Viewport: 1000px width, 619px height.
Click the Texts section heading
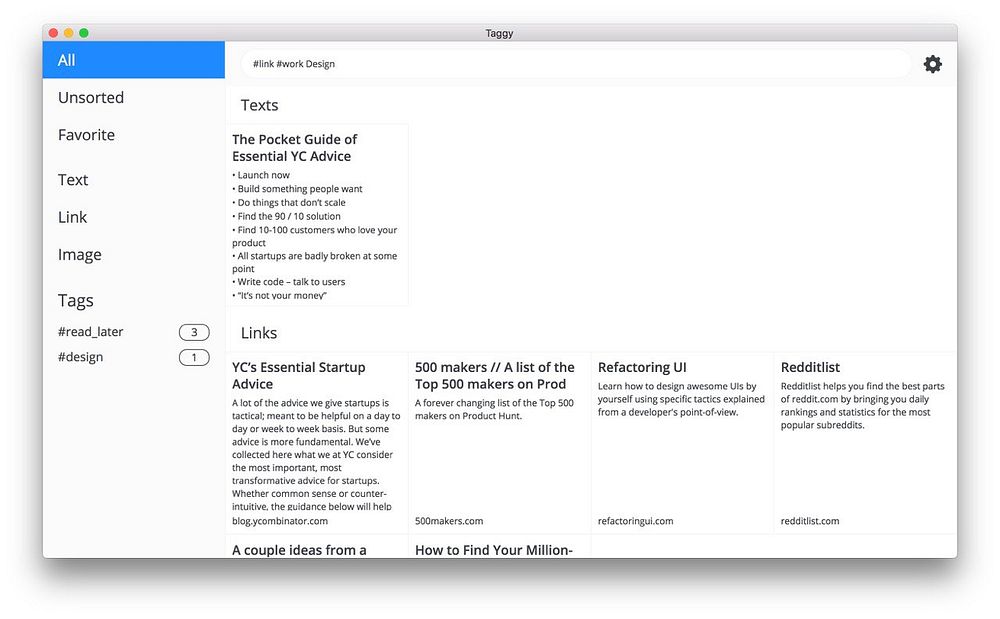tap(260, 105)
